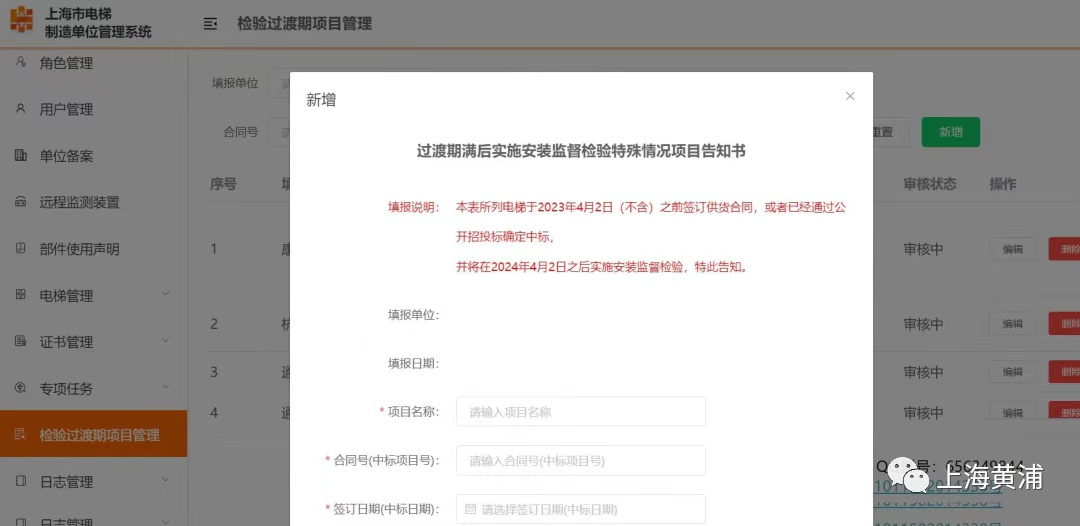Focus the 项目名称 input field

580,412
